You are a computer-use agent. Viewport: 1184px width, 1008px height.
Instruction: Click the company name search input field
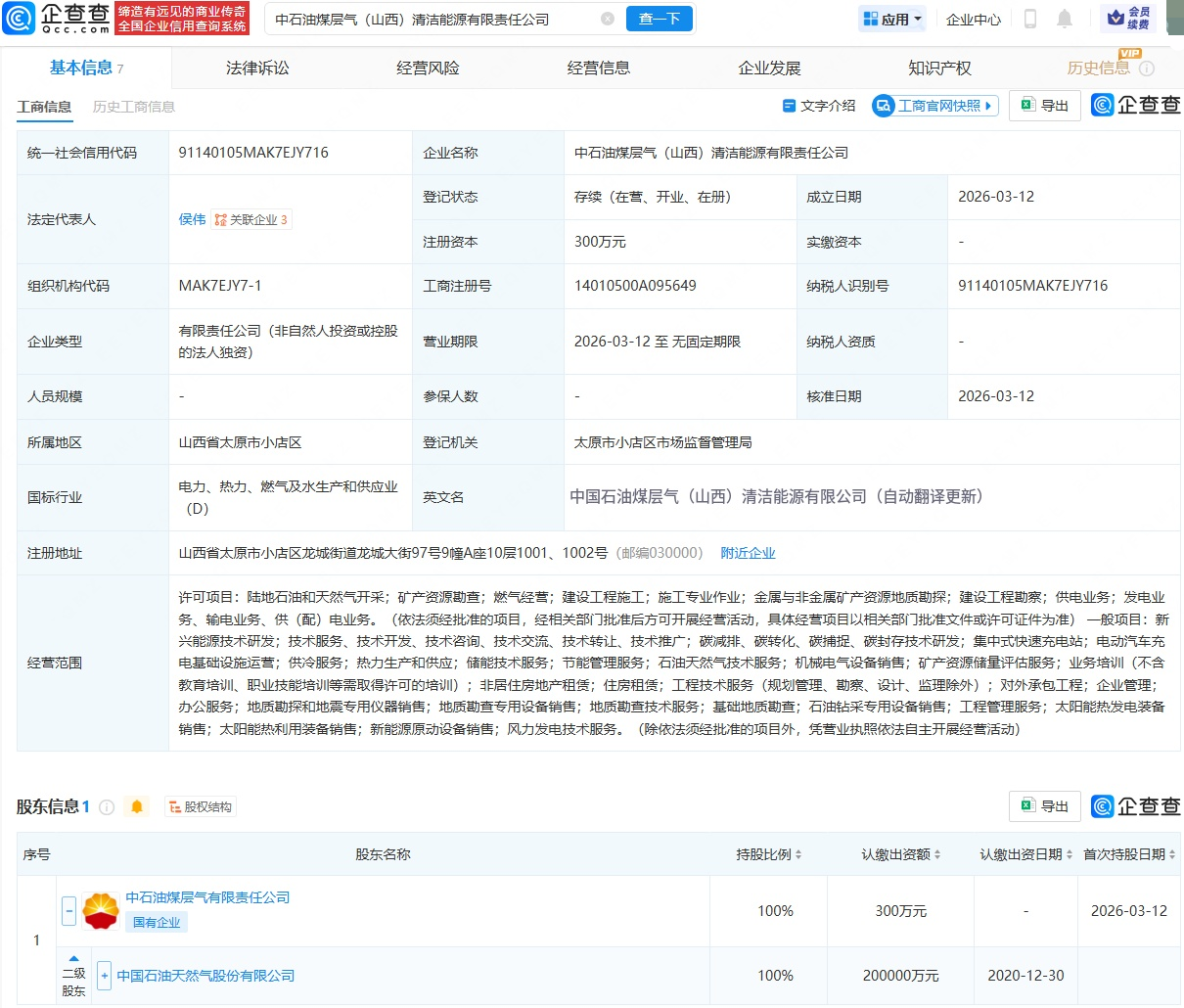431,19
